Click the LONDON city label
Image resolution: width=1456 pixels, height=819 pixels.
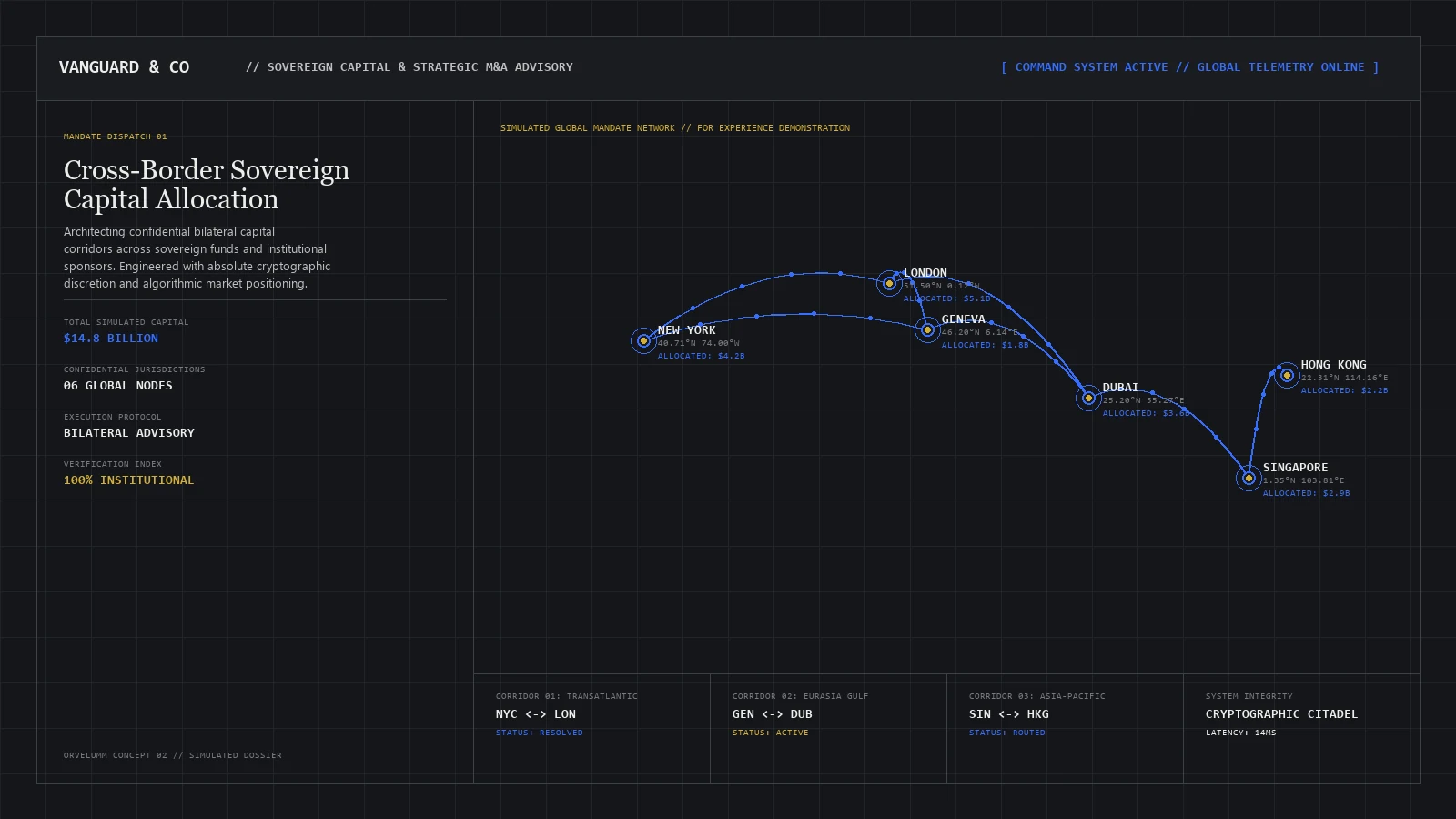click(x=925, y=273)
